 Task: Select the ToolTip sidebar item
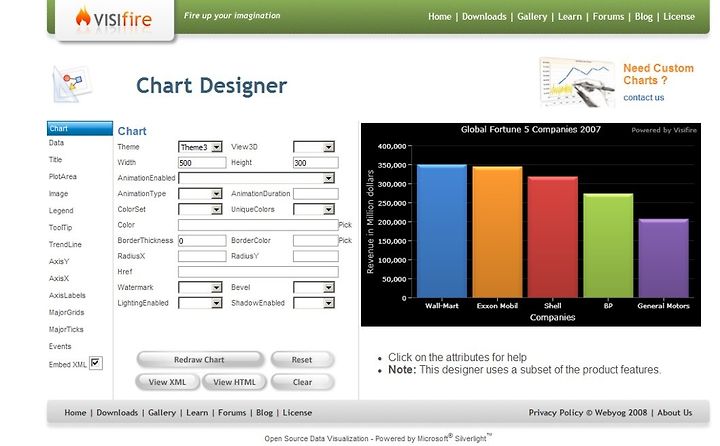point(61,228)
